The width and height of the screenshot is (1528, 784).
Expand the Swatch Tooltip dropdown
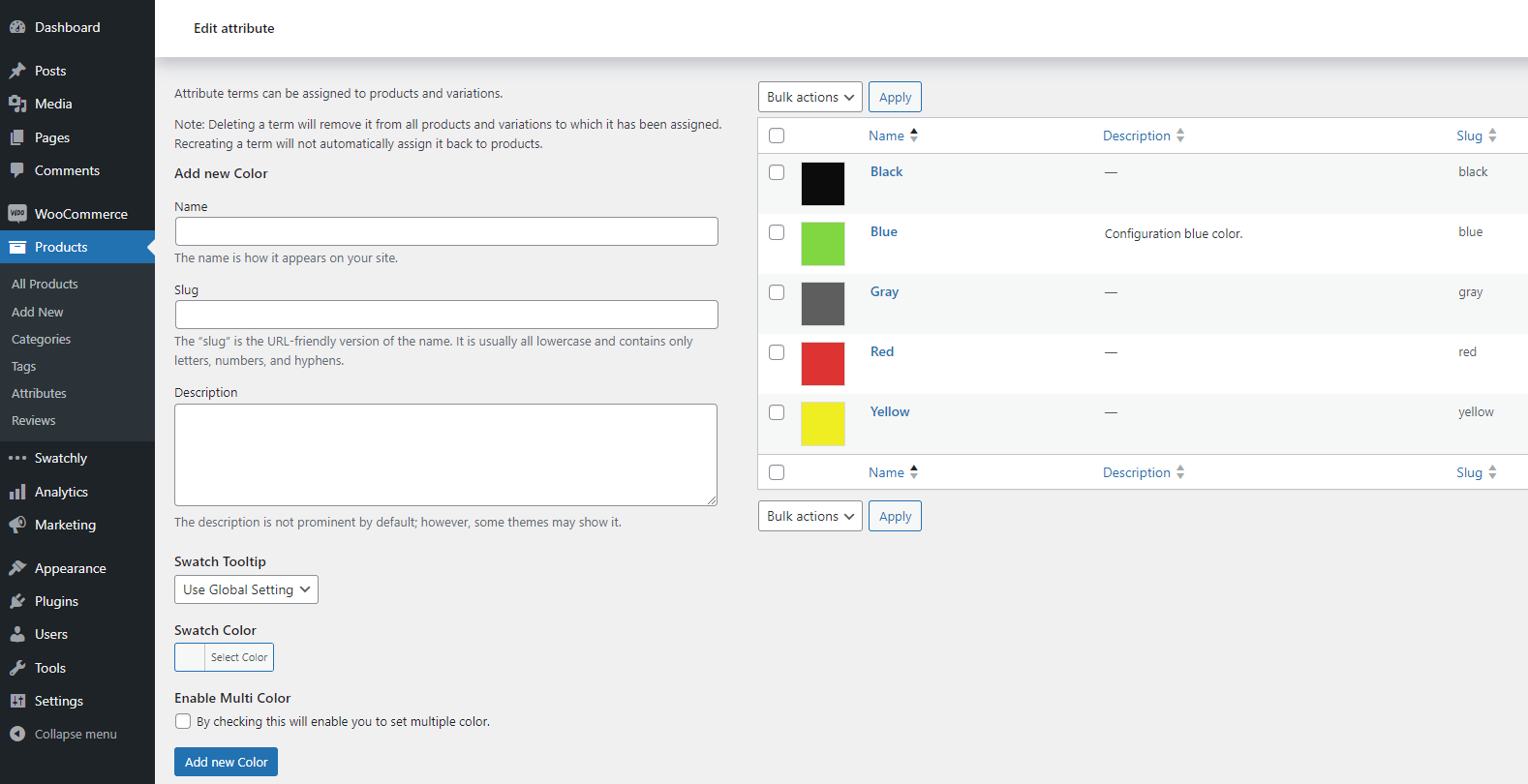pos(246,589)
